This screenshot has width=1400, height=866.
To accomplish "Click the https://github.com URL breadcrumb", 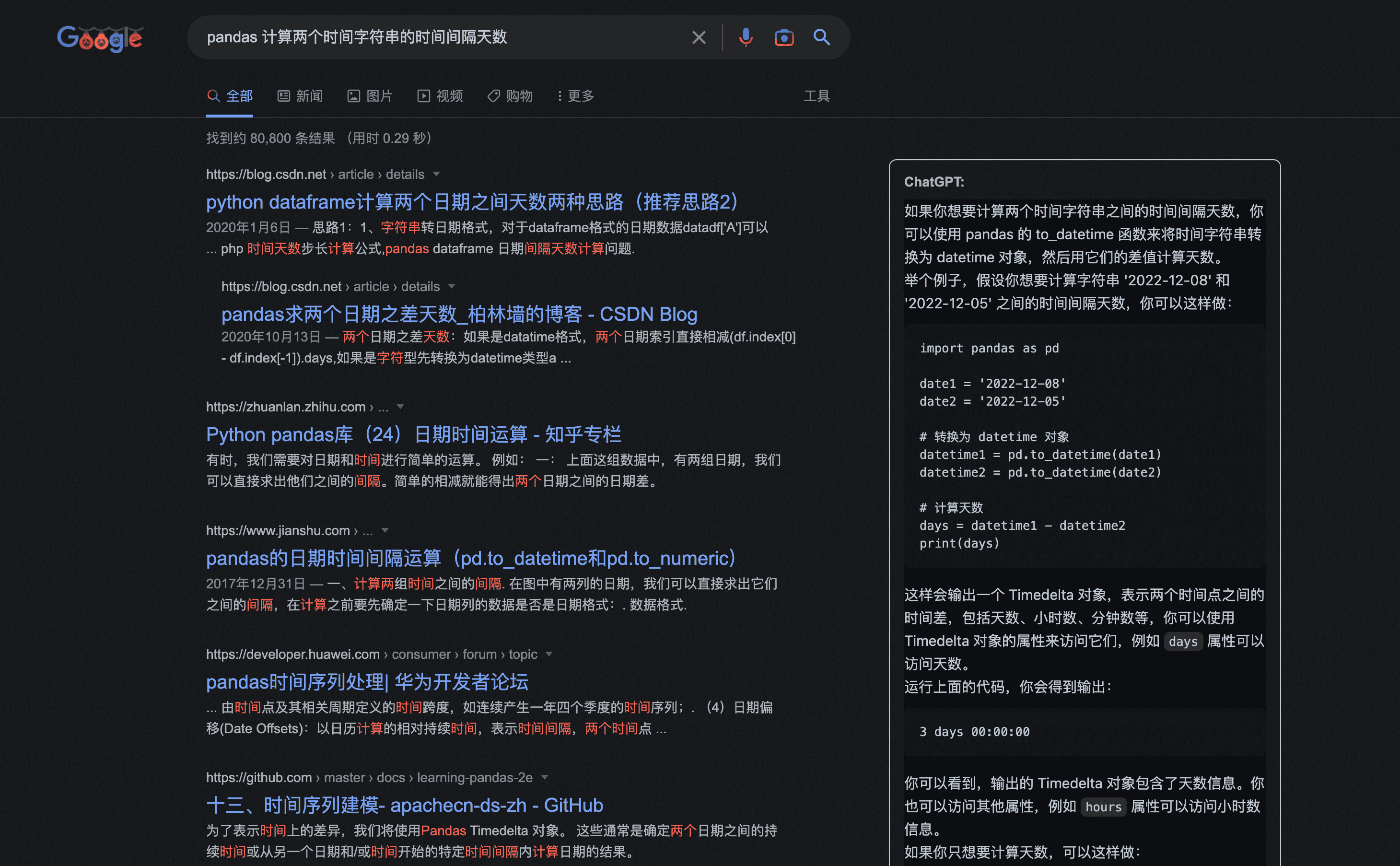I will click(x=369, y=777).
